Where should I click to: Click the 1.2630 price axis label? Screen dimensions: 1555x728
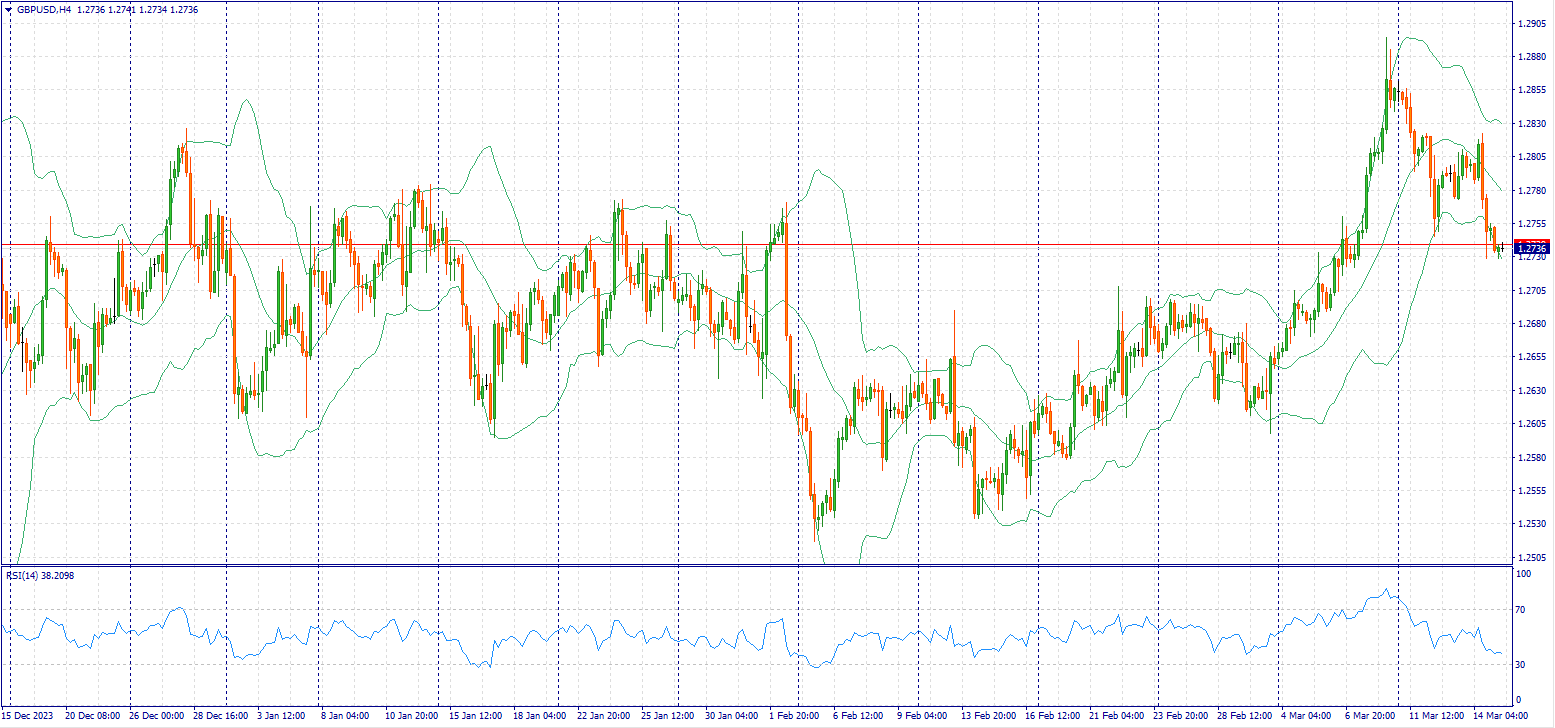point(1531,390)
